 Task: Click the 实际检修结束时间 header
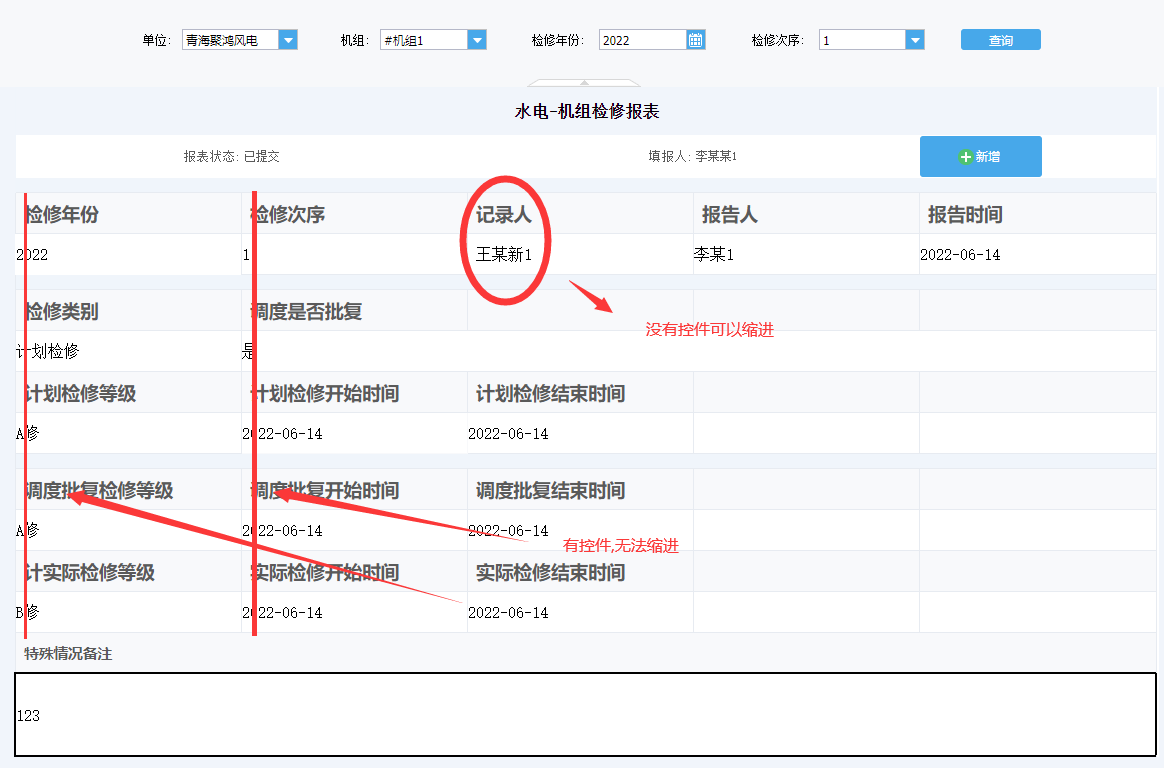(550, 573)
